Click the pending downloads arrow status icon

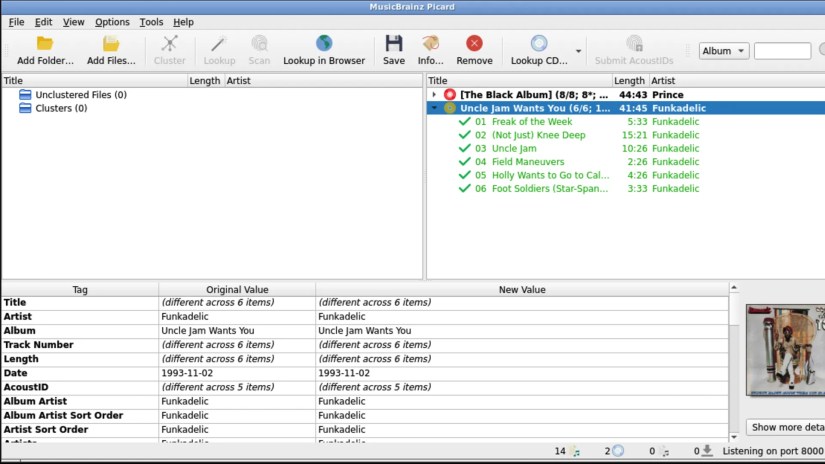(x=707, y=451)
